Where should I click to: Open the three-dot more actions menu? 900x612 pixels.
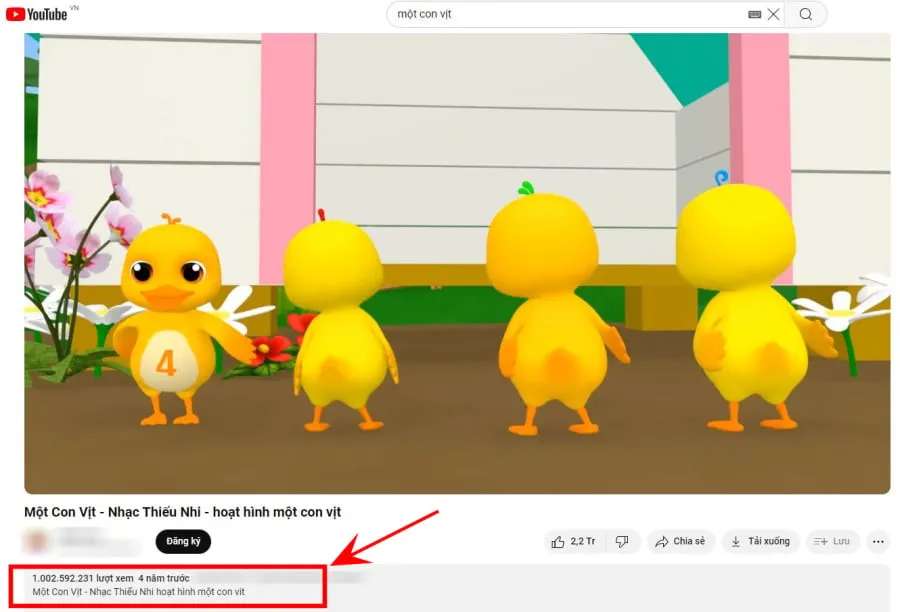pos(878,541)
